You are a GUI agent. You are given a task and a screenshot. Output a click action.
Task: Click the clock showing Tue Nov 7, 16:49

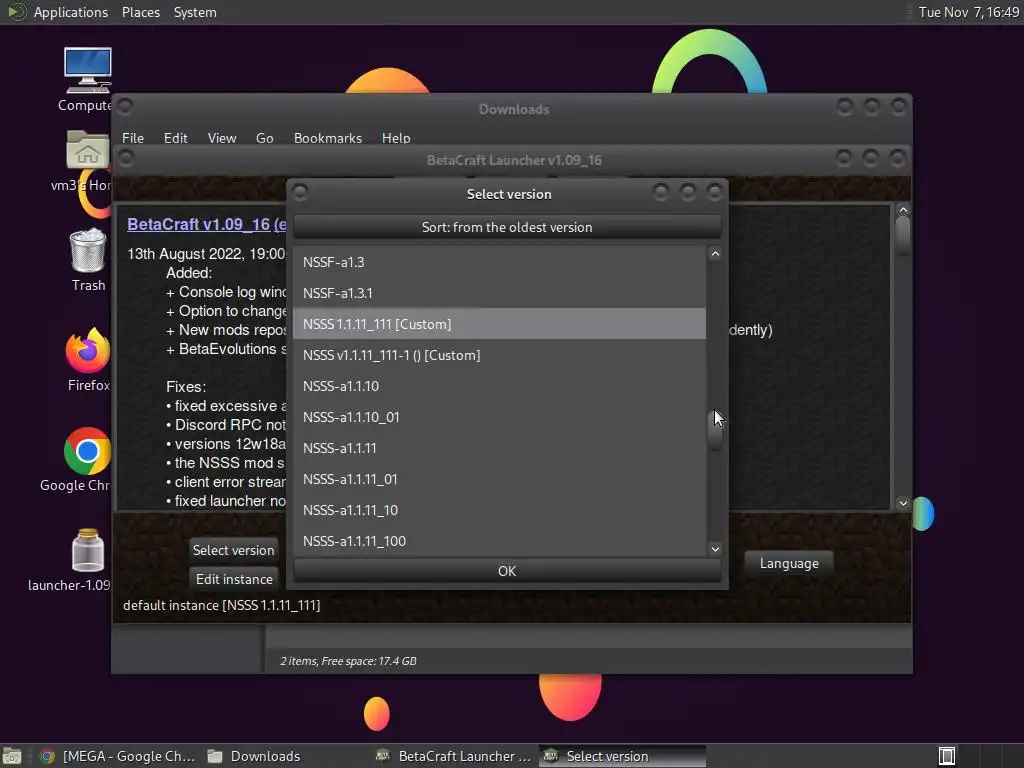point(968,12)
